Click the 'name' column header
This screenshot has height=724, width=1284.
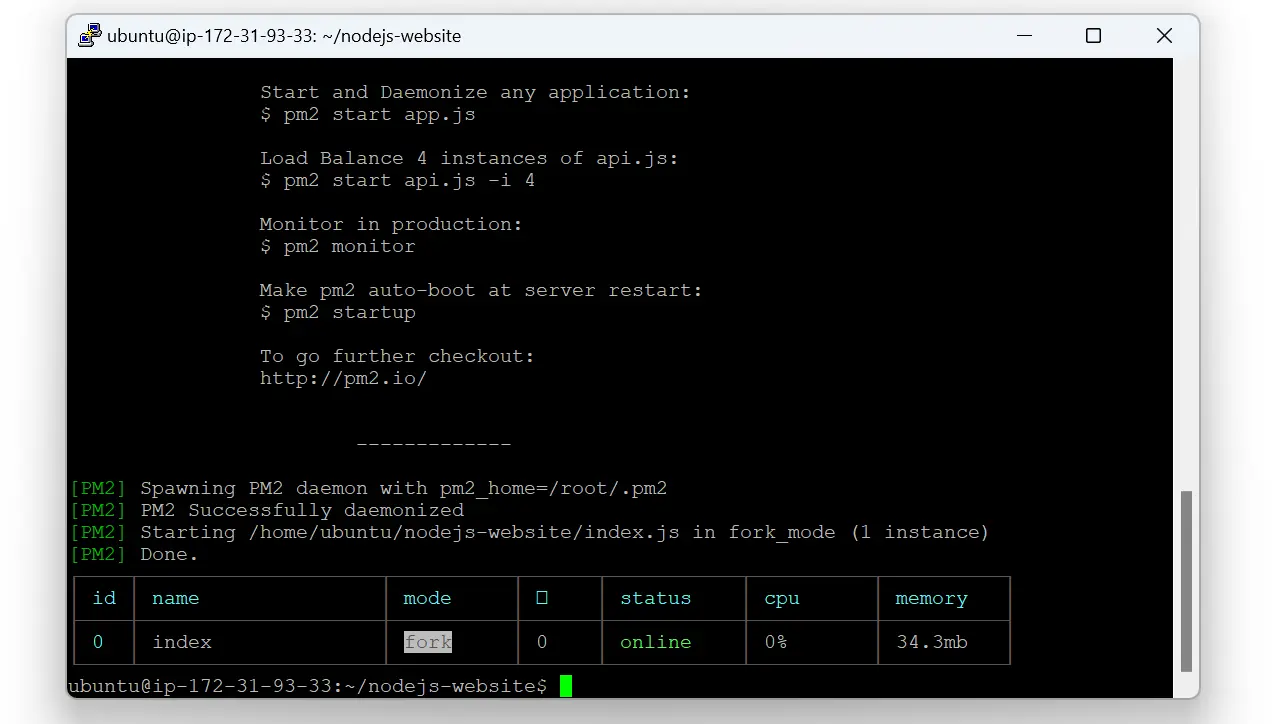pos(176,598)
